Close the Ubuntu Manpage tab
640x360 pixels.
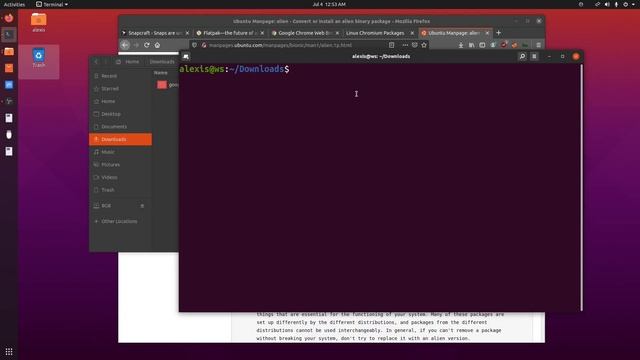pyautogui.click(x=487, y=33)
